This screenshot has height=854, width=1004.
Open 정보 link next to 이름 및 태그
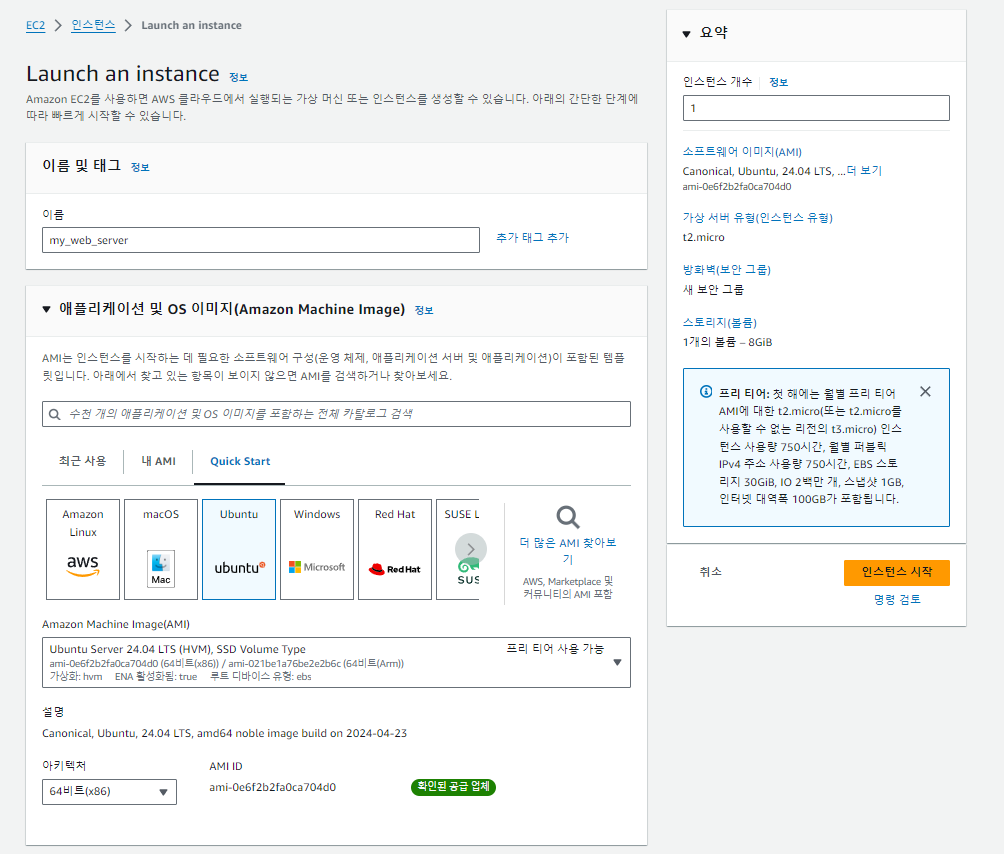point(140,167)
